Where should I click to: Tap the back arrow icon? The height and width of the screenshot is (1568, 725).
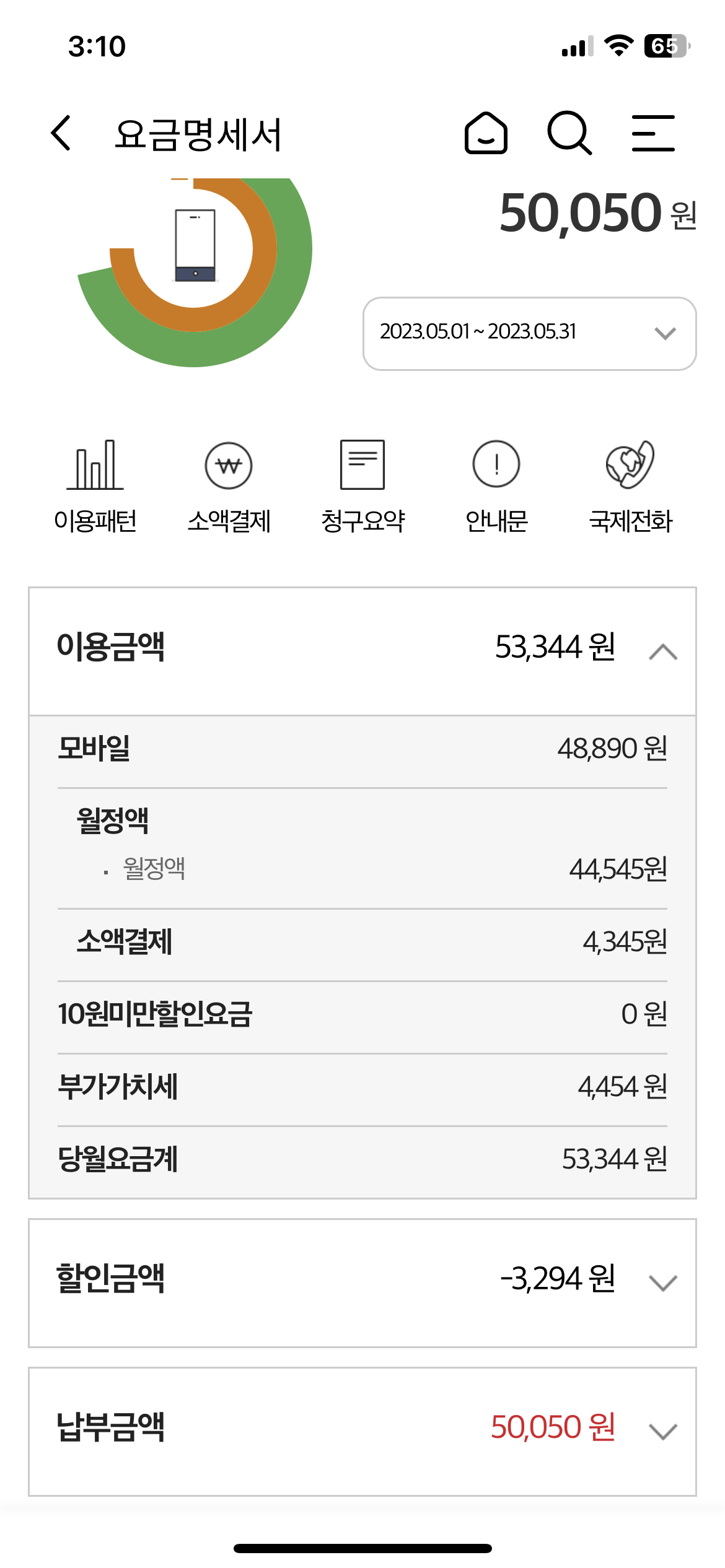[61, 133]
